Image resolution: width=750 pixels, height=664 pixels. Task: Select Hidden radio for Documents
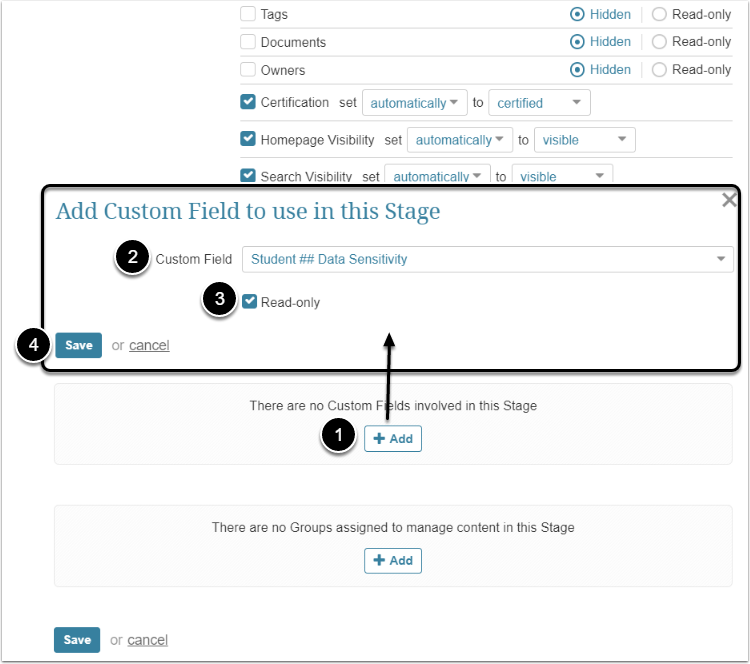(x=577, y=42)
